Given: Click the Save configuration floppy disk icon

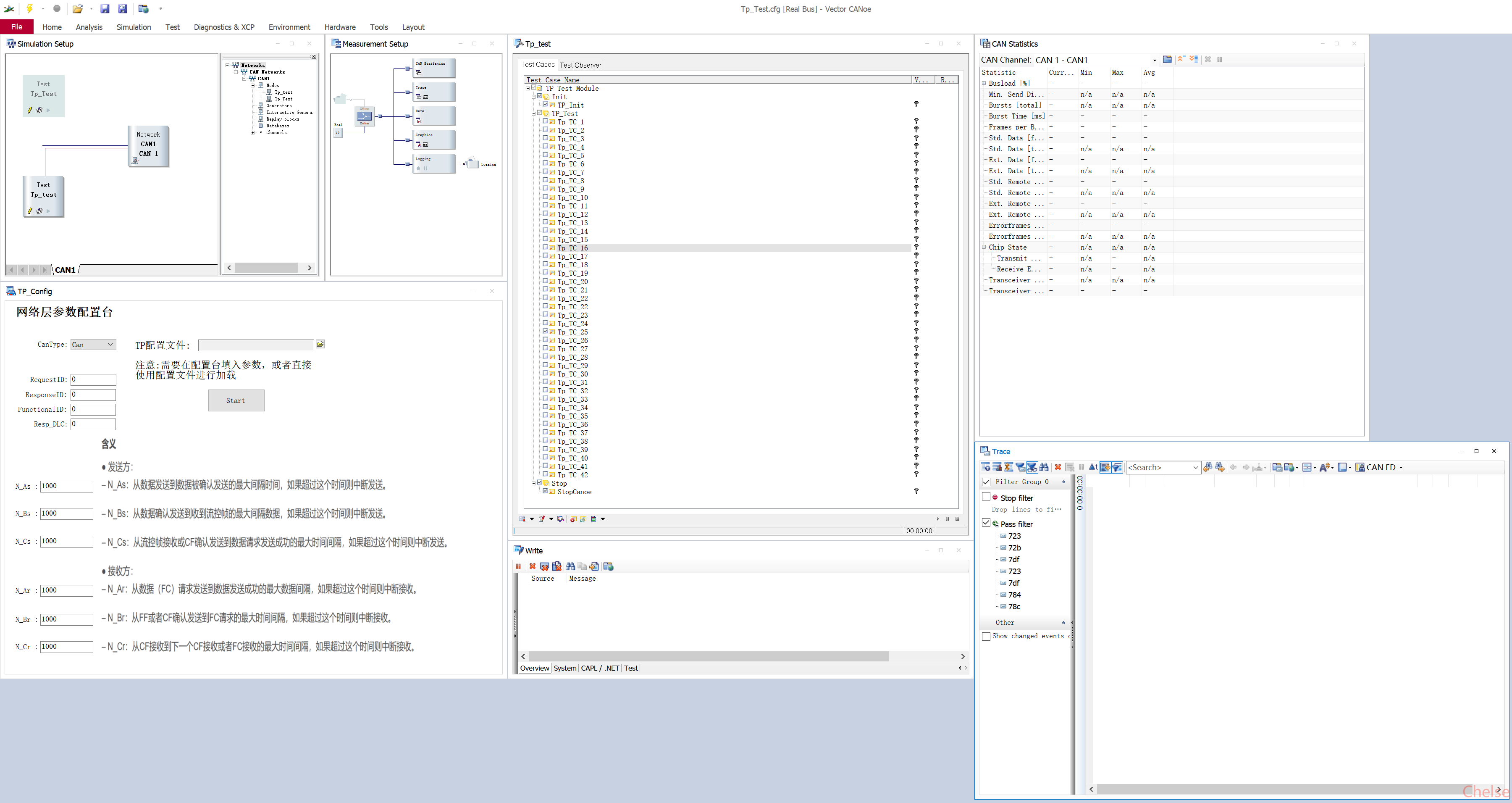Looking at the screenshot, I should (105, 8).
